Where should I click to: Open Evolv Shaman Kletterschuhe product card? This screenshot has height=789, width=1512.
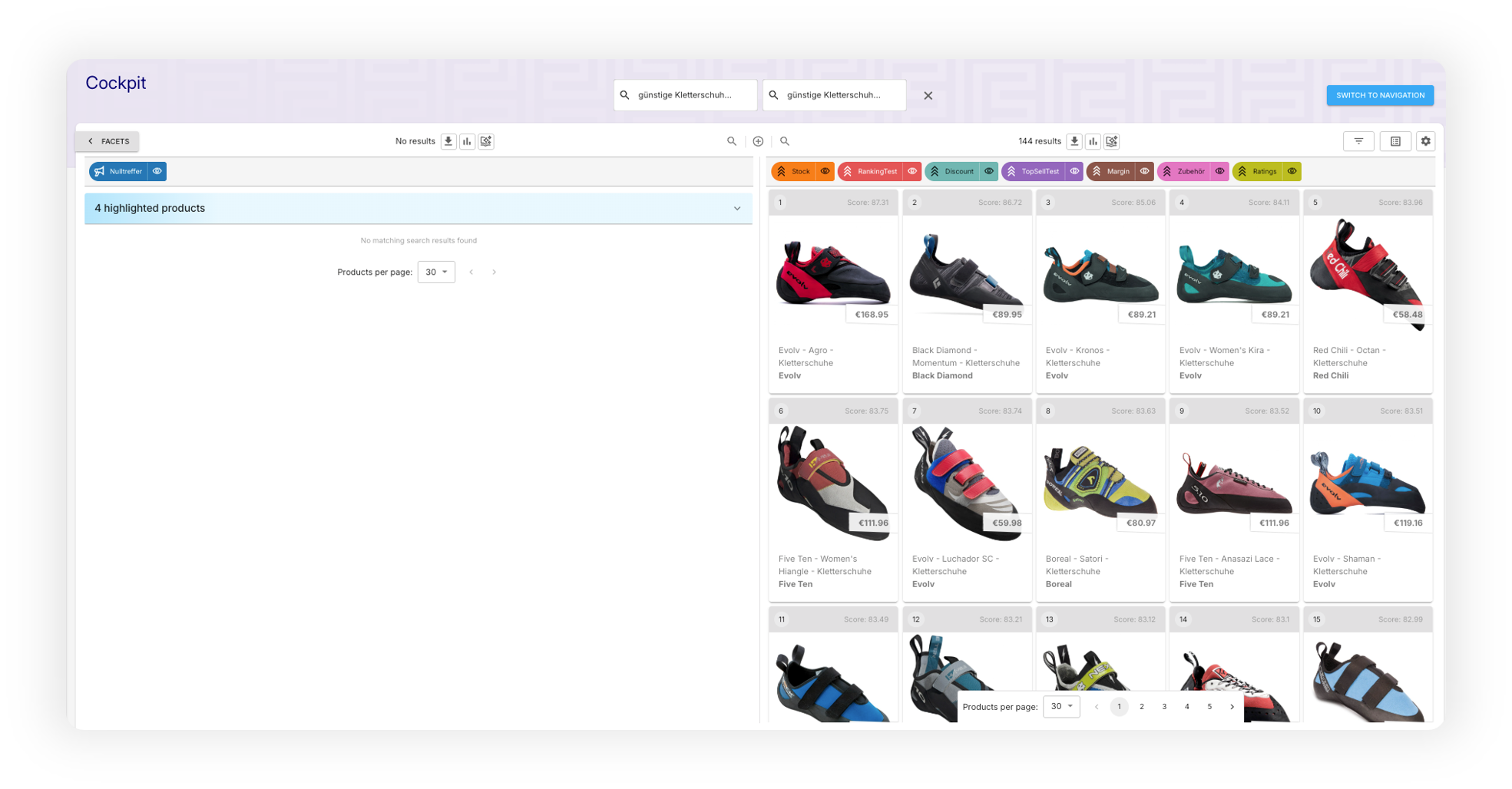(1368, 500)
